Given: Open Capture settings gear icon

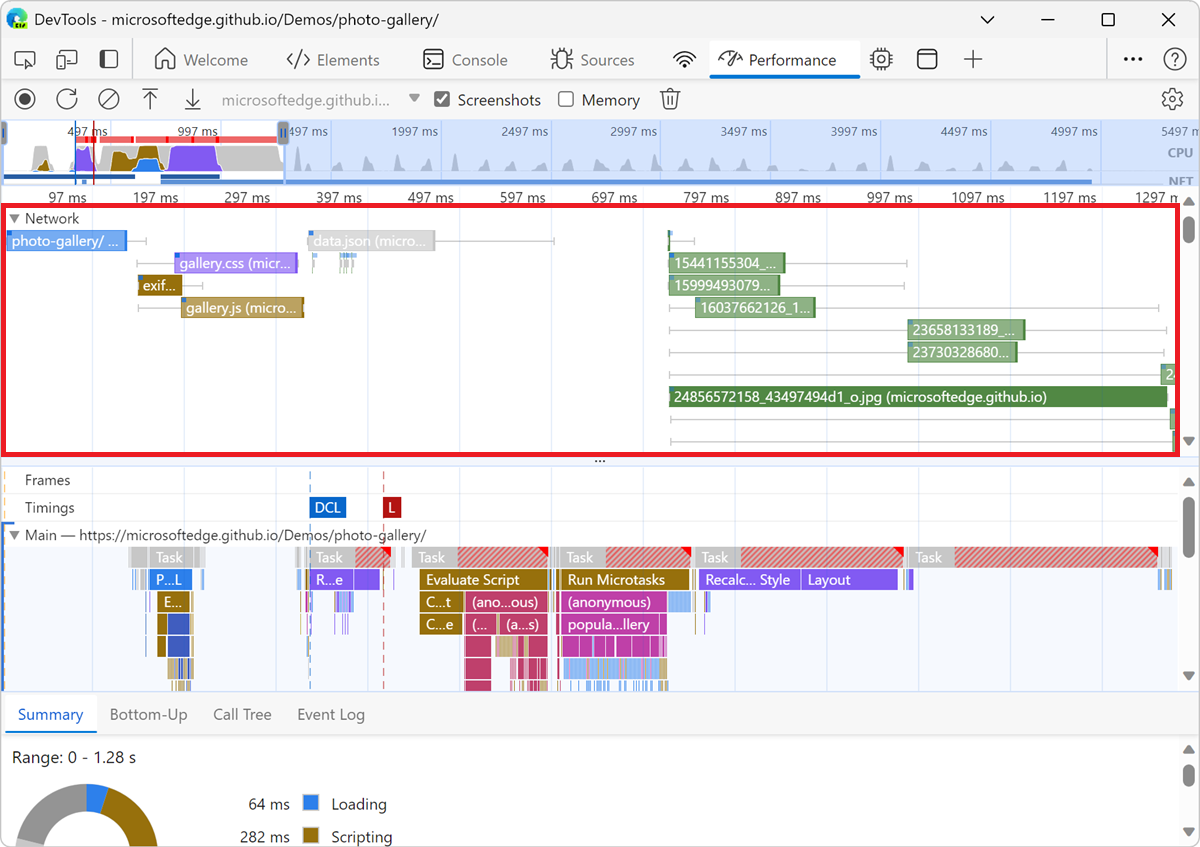Looking at the screenshot, I should 1172,99.
